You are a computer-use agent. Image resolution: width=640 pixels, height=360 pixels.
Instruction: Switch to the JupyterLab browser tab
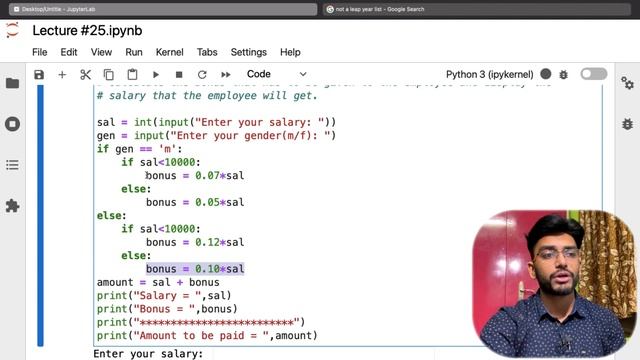point(163,9)
